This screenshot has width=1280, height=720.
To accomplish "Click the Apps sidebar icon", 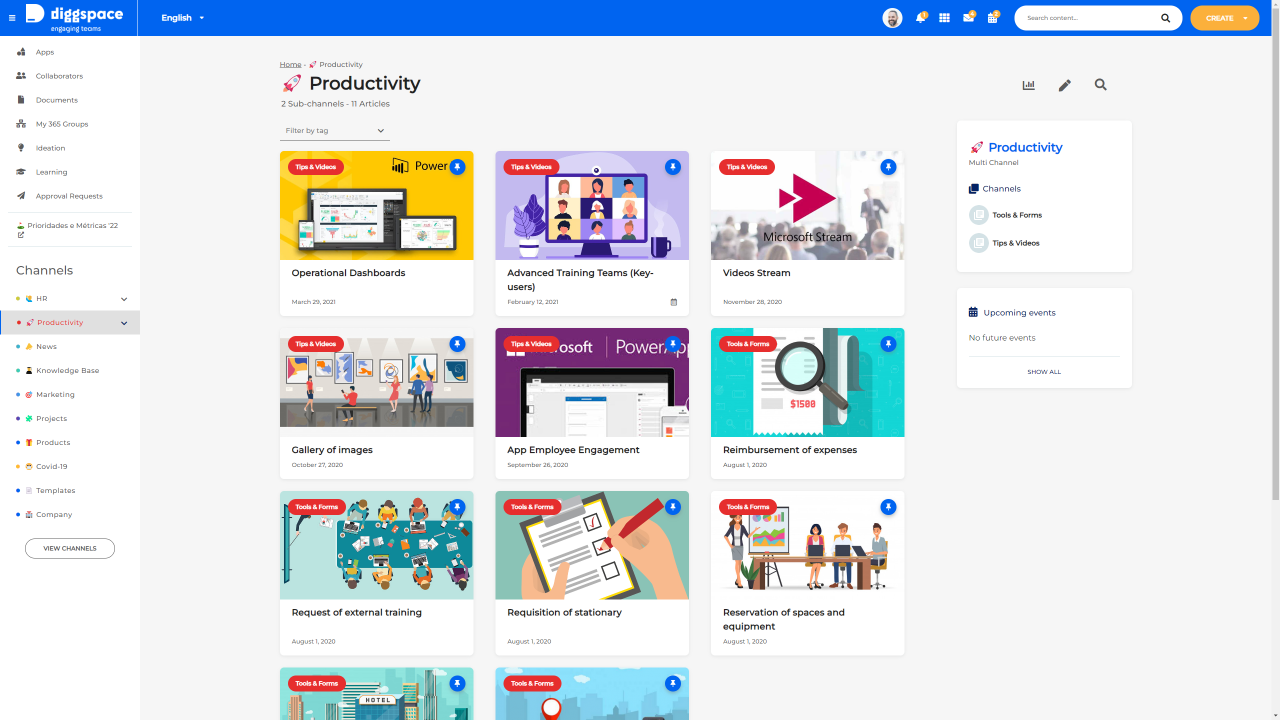I will tap(21, 52).
